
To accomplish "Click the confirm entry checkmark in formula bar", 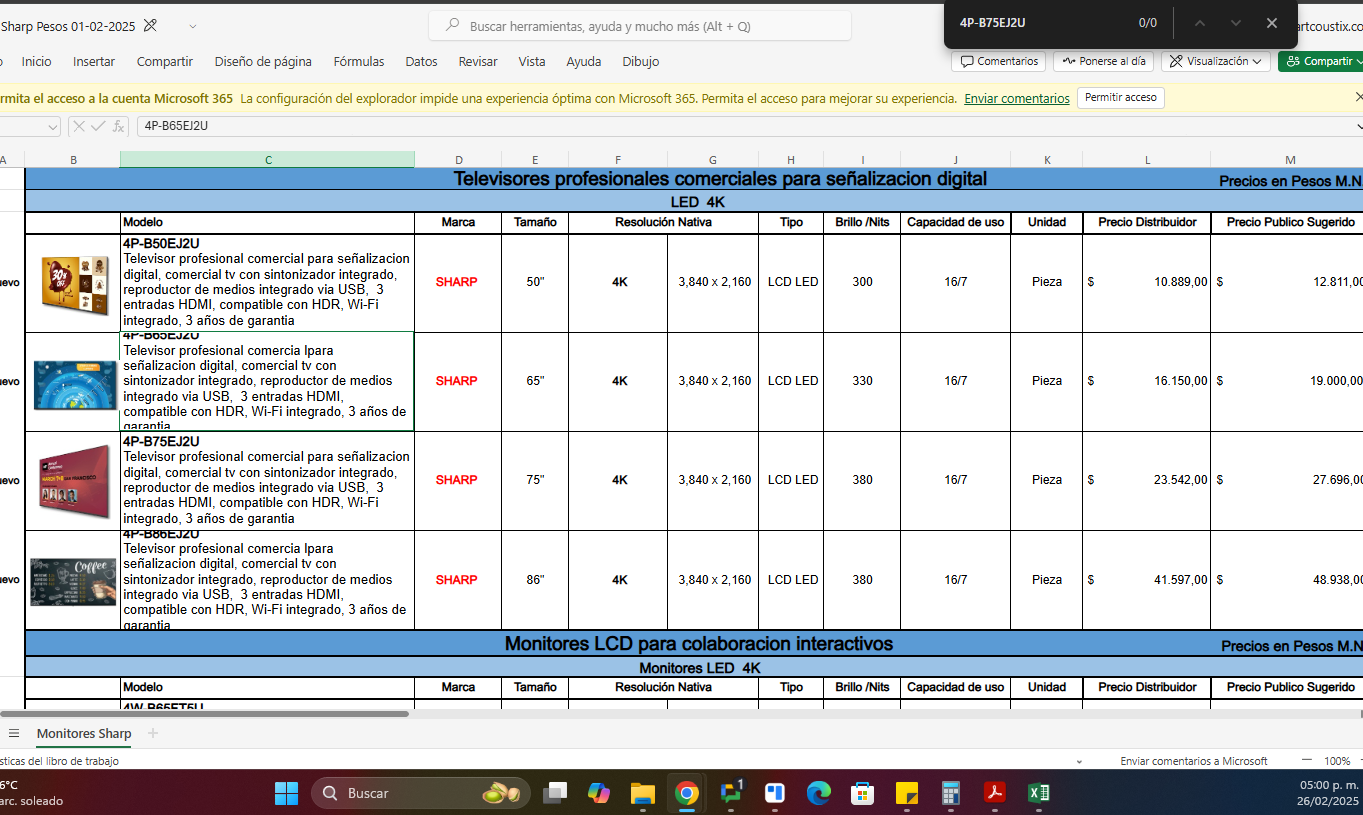I will coord(97,126).
